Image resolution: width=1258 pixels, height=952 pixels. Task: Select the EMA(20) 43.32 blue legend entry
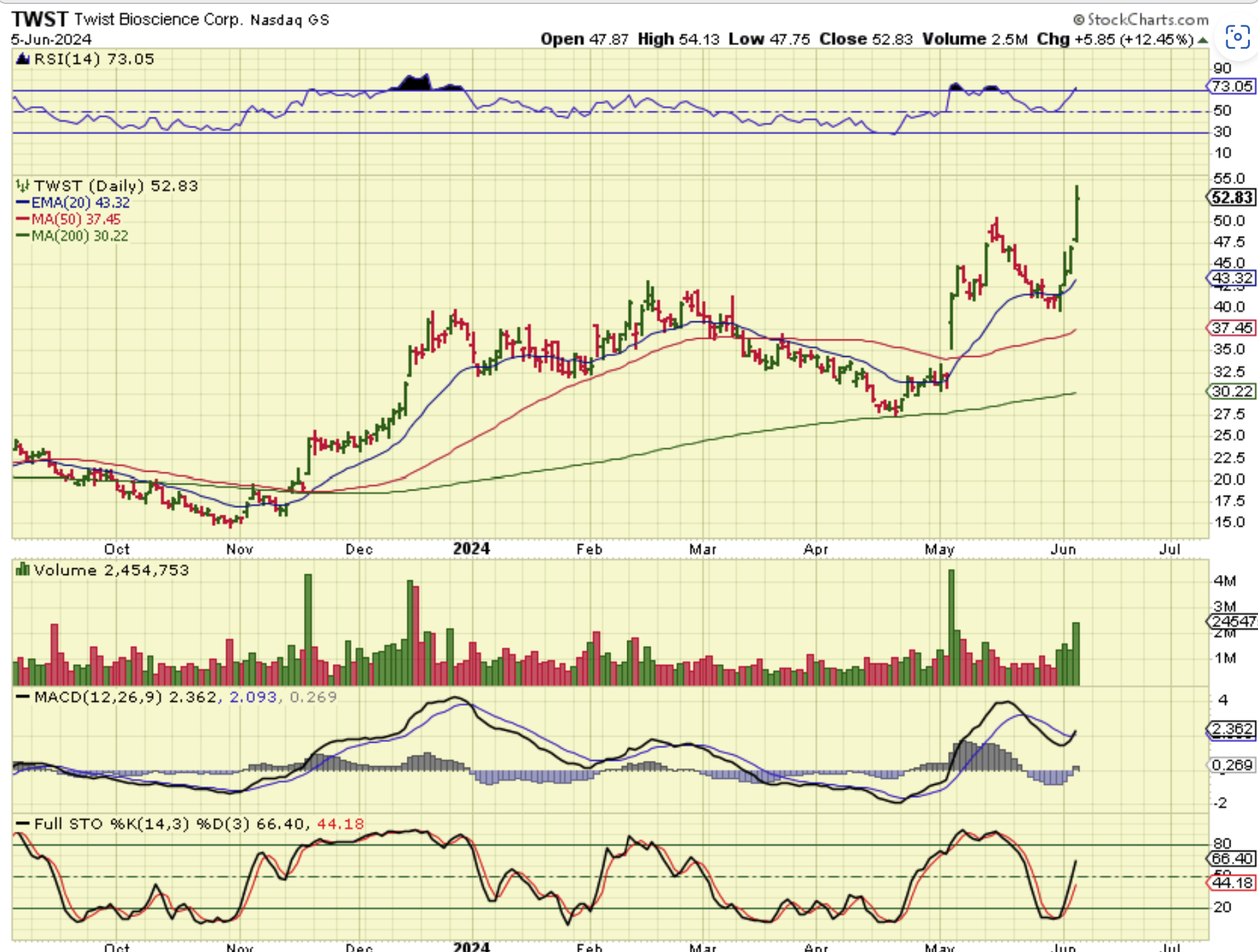(x=72, y=203)
